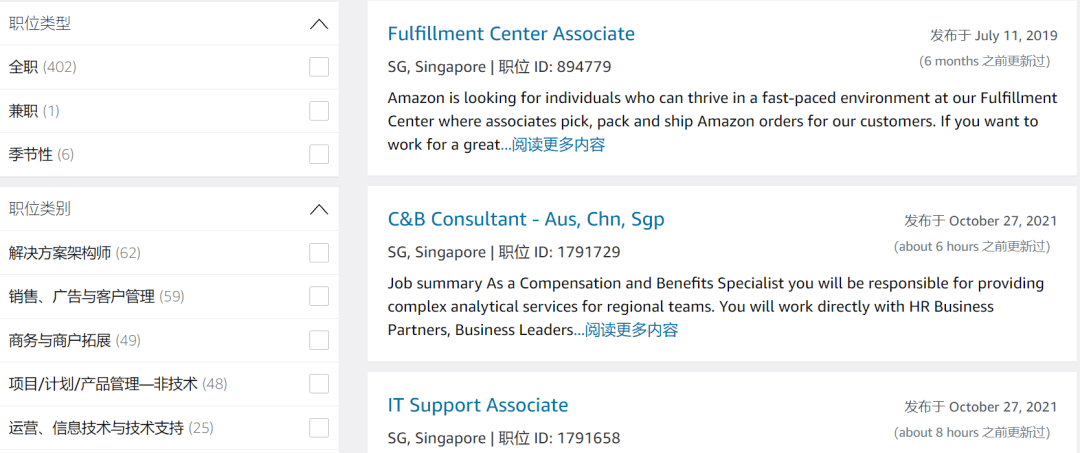Select the 解决方案架构师 category checkbox
The height and width of the screenshot is (453, 1080).
(x=319, y=253)
